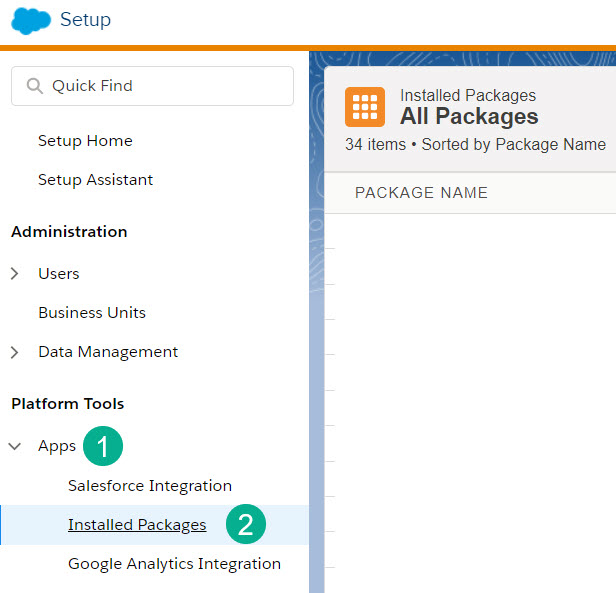Open Setup Assistant
This screenshot has width=616, height=593.
click(95, 180)
